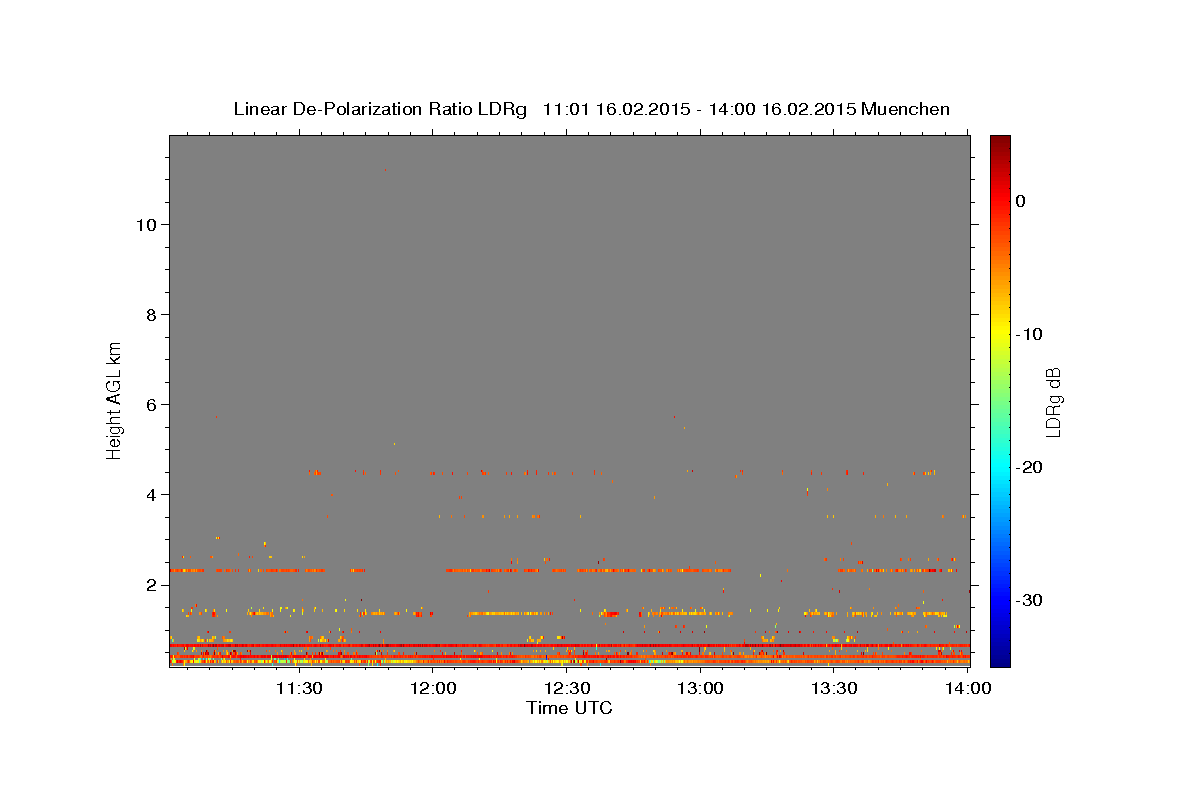Viewport: 1200px width, 800px height.
Task: Click the plot title 'Linear De-Polarization Ratio LDRg'
Action: pyautogui.click(x=380, y=109)
